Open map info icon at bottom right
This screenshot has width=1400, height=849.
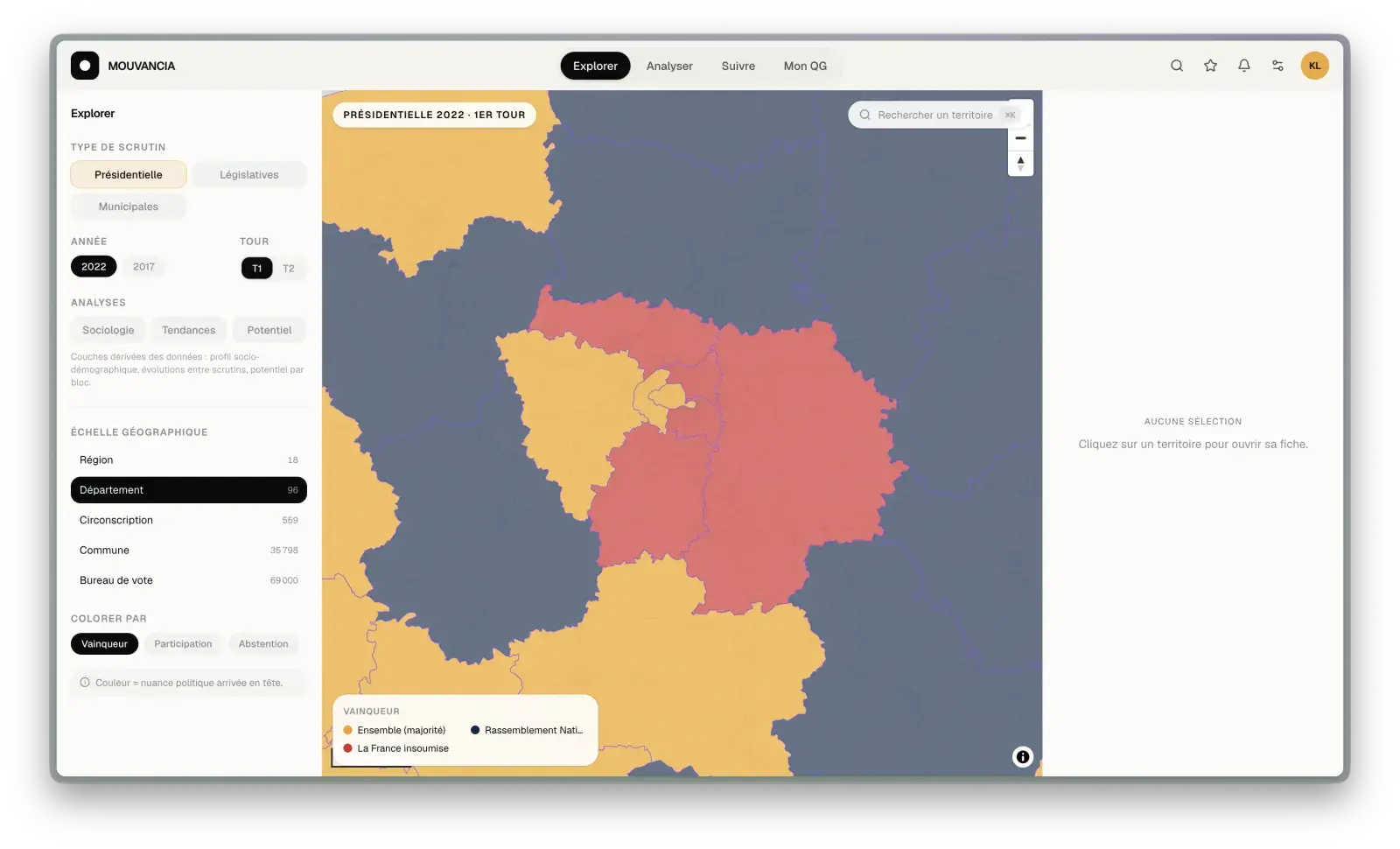click(x=1022, y=757)
